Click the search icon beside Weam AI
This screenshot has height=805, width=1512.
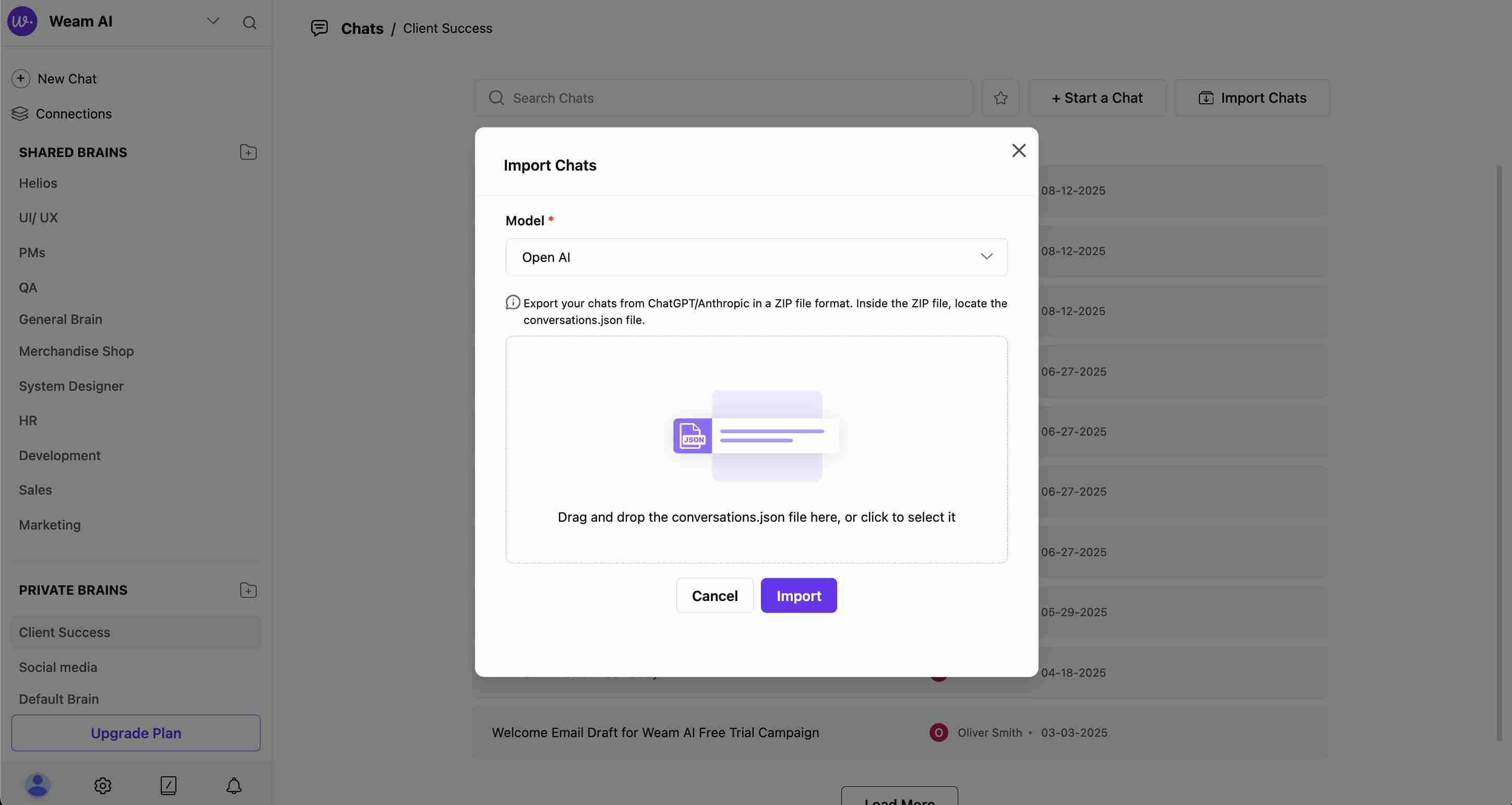(x=249, y=22)
